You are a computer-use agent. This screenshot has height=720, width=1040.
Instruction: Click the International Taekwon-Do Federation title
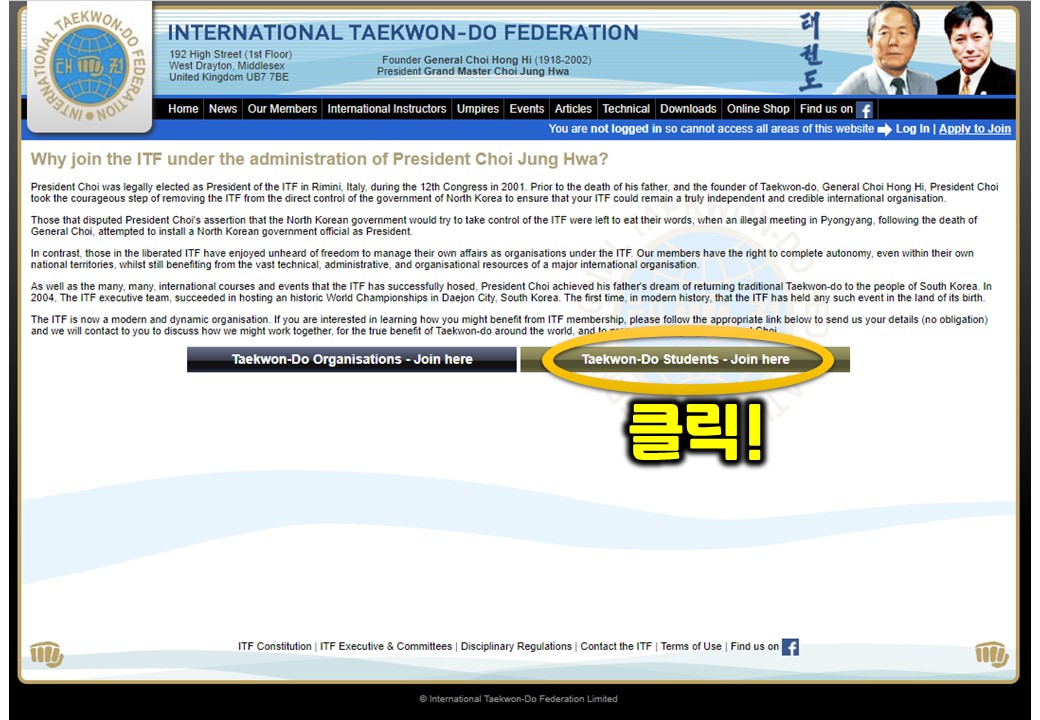403,32
